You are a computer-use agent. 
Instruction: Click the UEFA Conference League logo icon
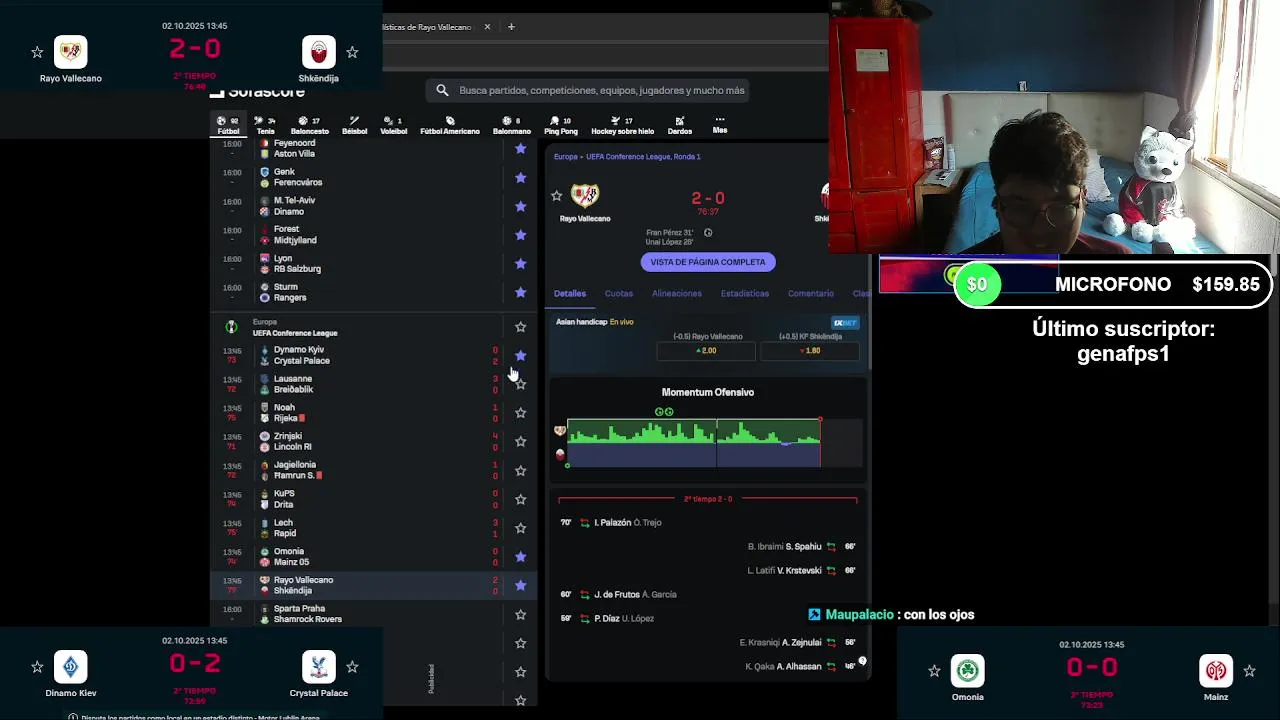(231, 327)
